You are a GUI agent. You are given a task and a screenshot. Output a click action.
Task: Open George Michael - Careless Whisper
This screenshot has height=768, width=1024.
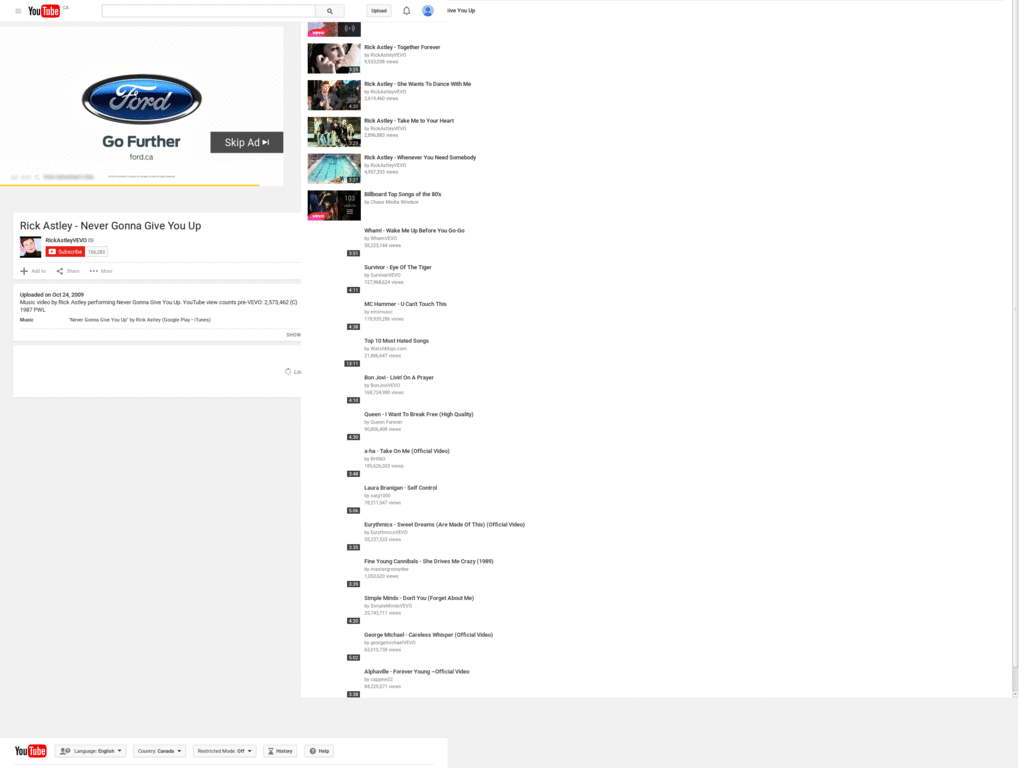point(428,635)
